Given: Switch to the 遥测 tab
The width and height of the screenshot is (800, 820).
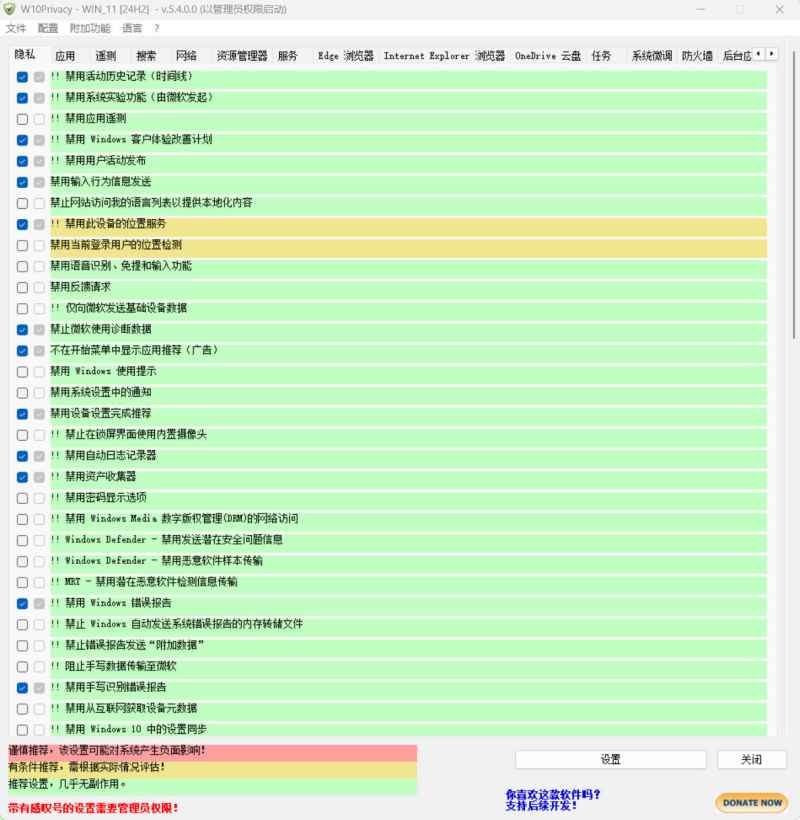Looking at the screenshot, I should point(106,56).
